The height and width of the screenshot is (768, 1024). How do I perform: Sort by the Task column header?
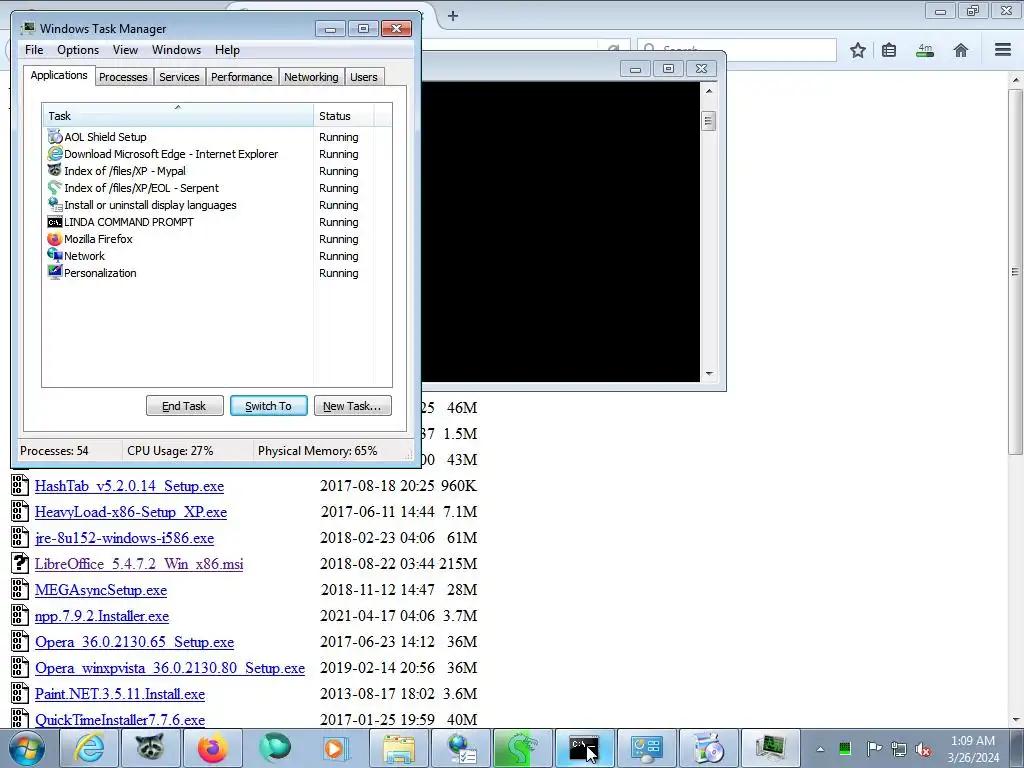tap(178, 116)
